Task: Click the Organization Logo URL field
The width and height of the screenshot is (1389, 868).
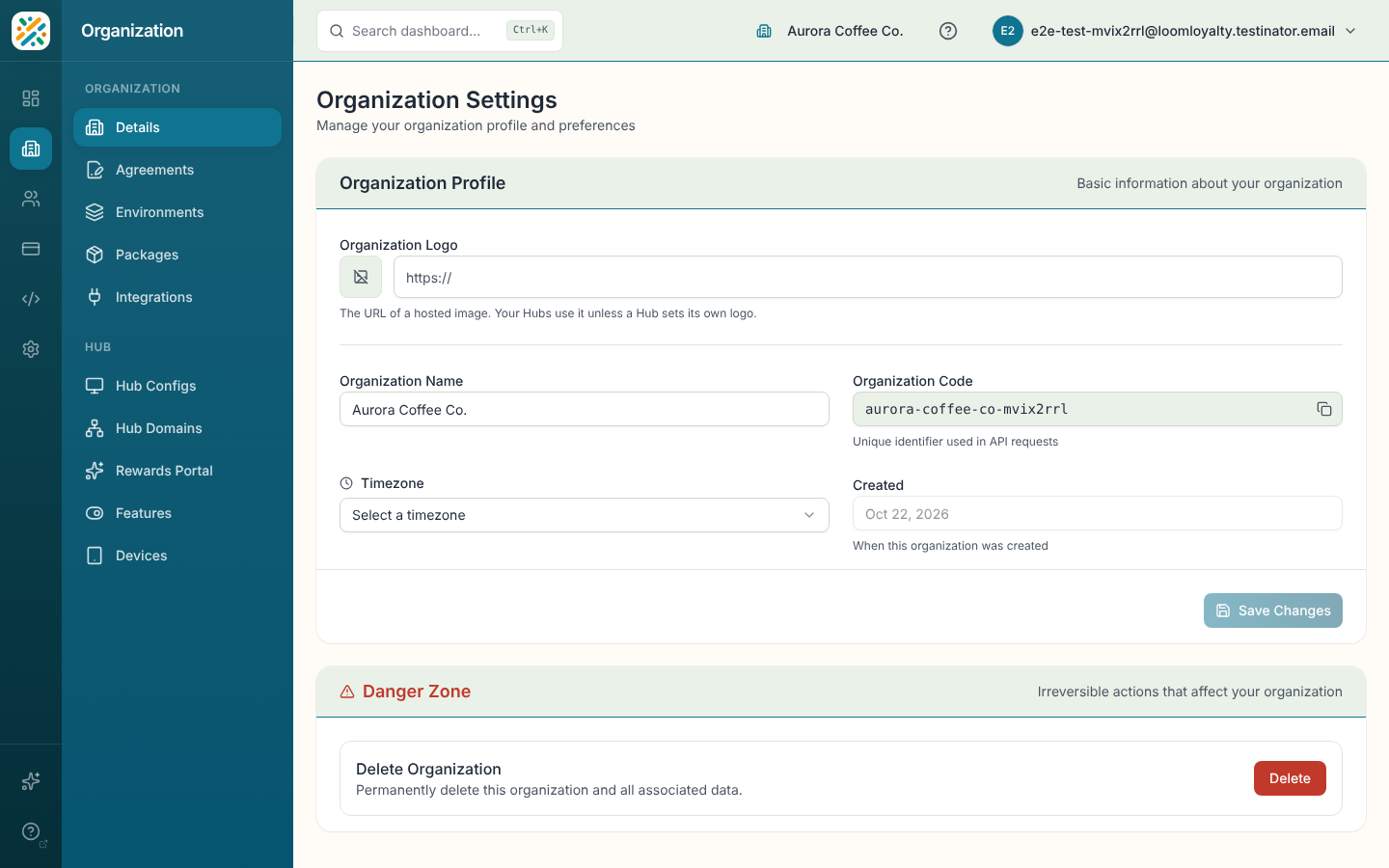Action: (868, 277)
